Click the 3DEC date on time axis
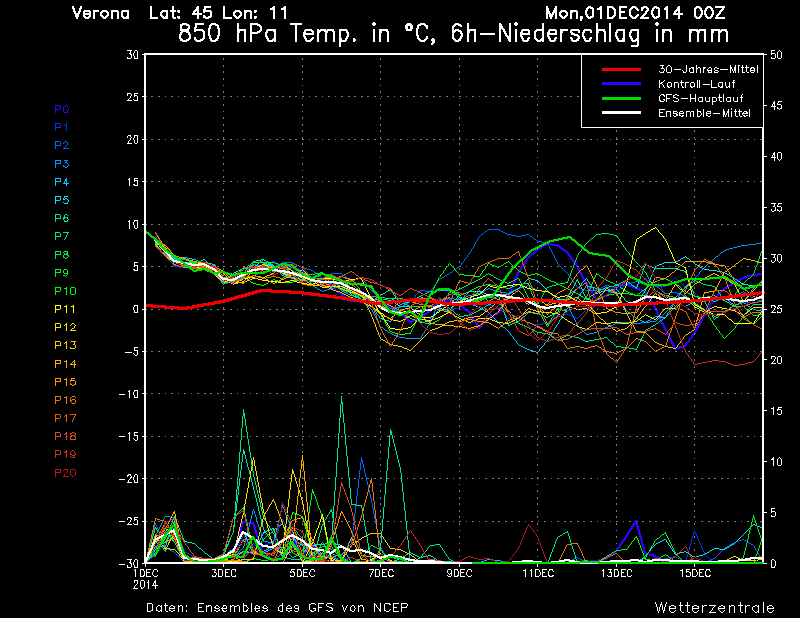800x618 pixels. [223, 573]
